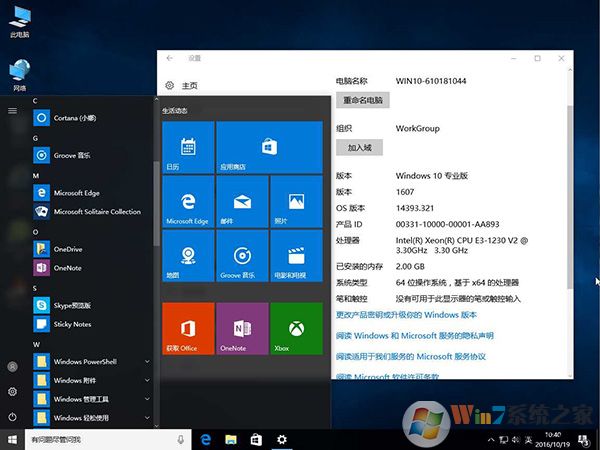Image resolution: width=600 pixels, height=450 pixels.
Task: Open the 获取 Office tile
Action: click(188, 328)
